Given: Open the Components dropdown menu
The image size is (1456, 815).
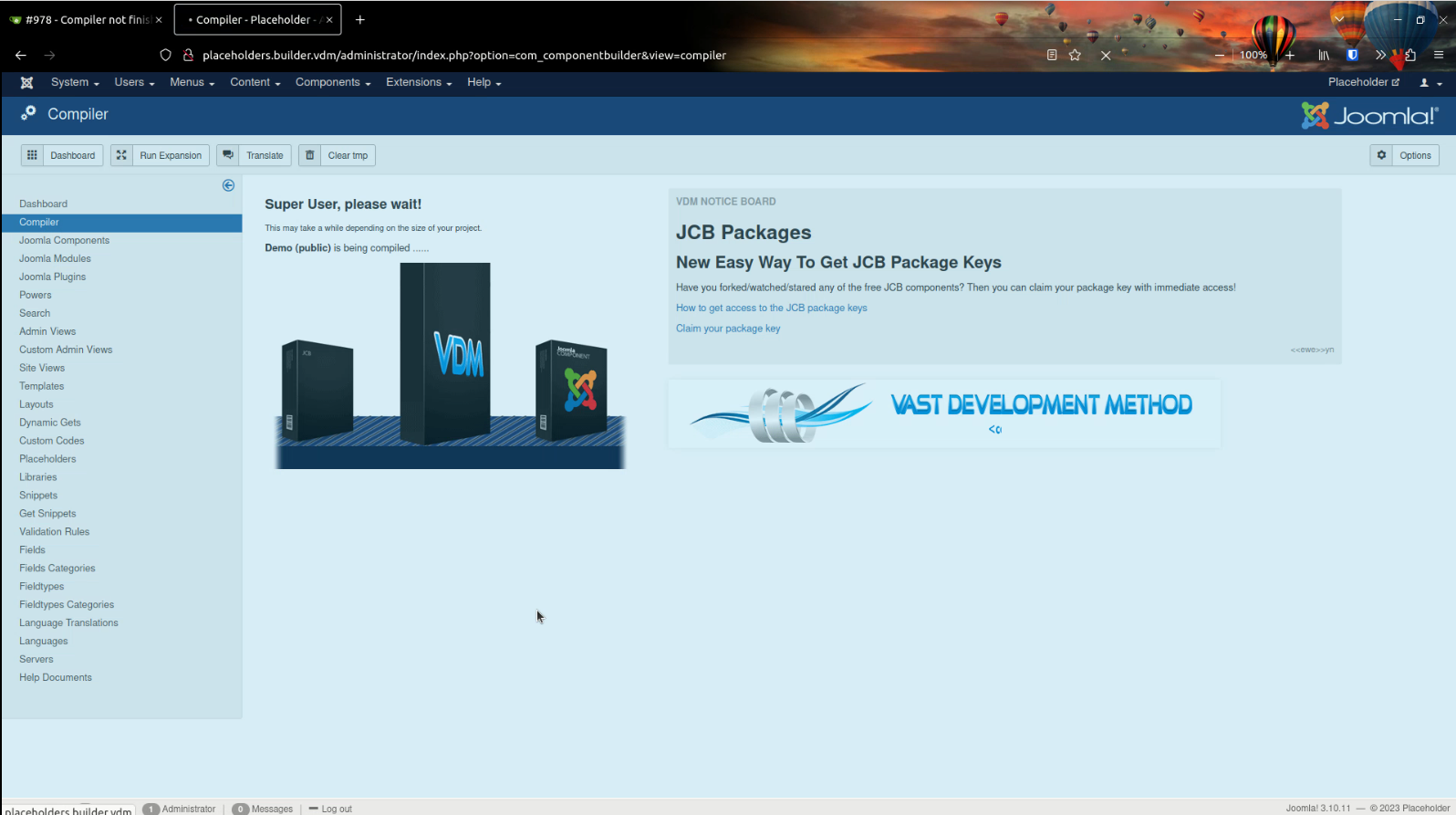Looking at the screenshot, I should pyautogui.click(x=333, y=82).
